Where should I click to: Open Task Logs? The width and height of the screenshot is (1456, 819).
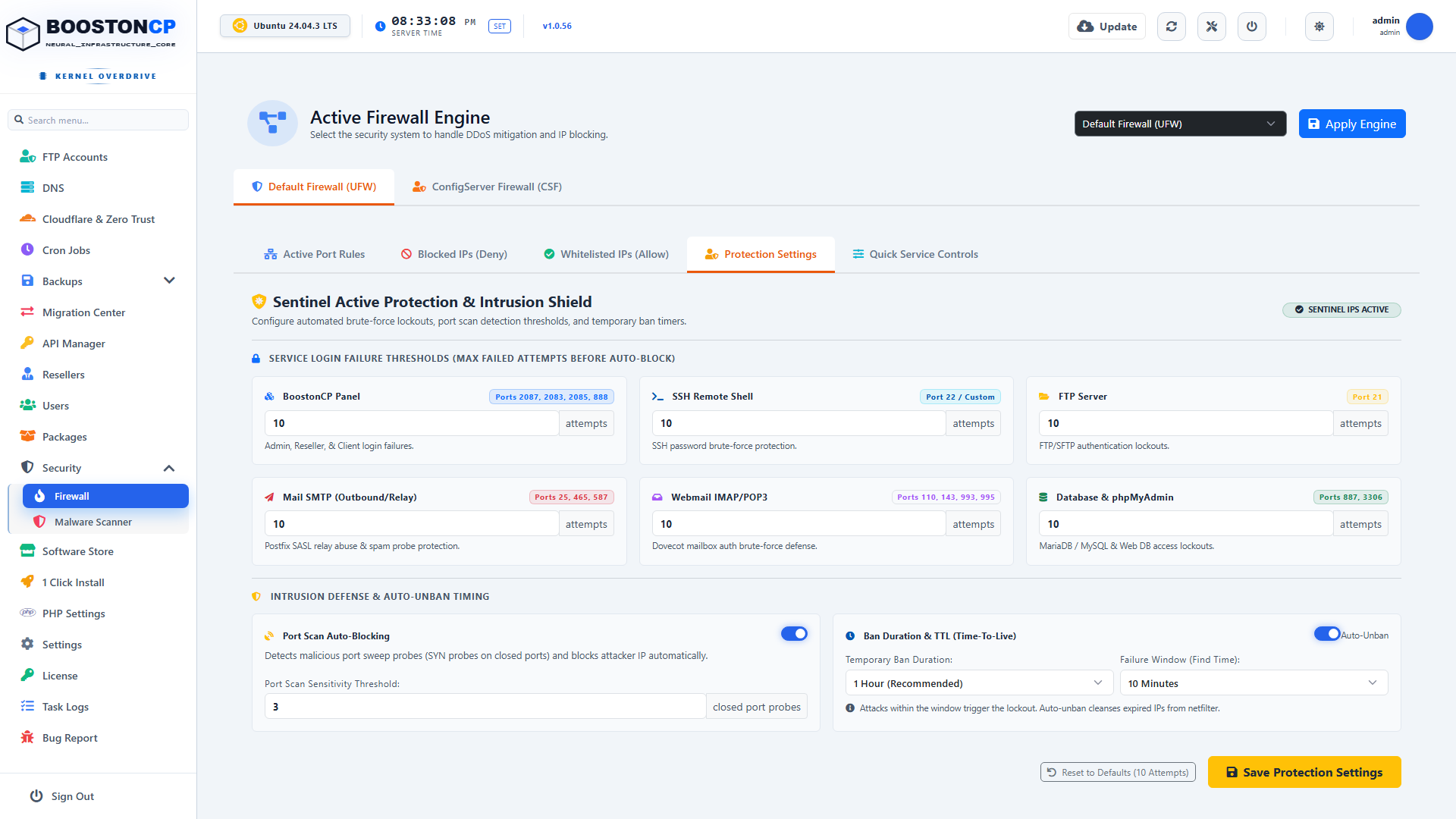coord(98,707)
